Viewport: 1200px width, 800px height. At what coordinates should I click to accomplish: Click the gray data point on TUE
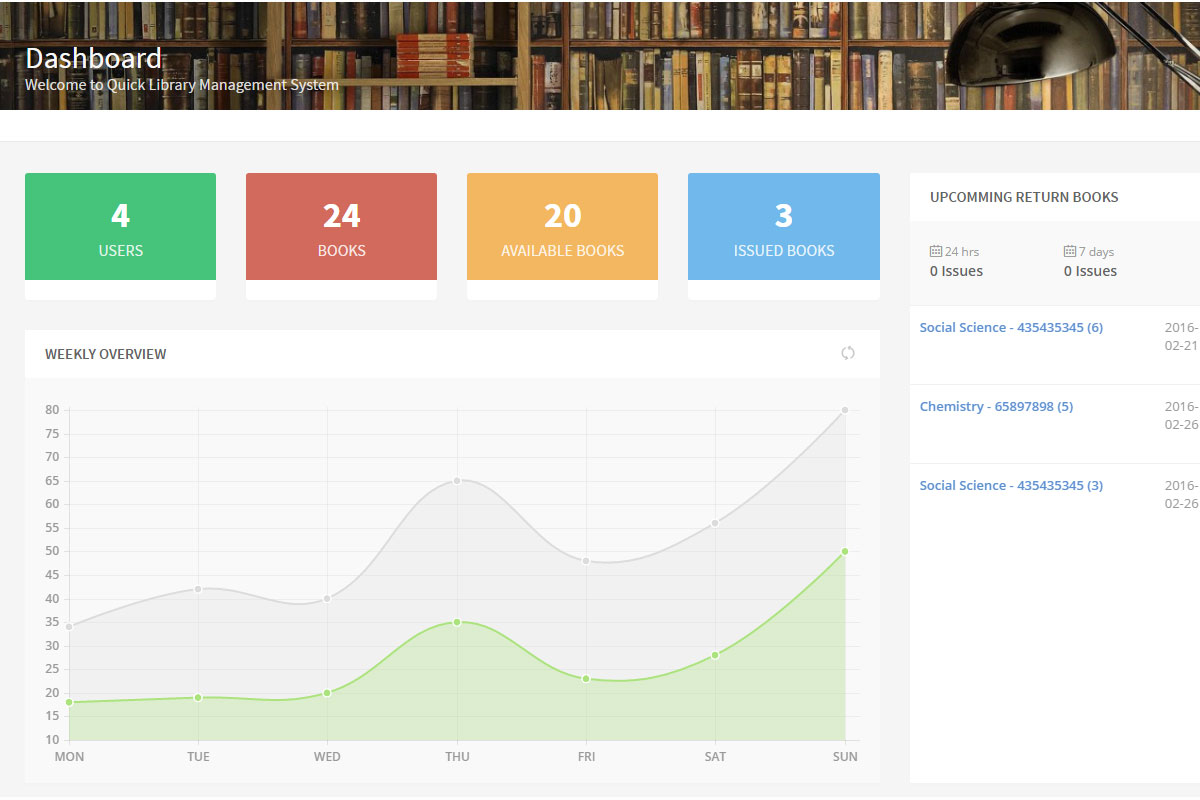(198, 589)
